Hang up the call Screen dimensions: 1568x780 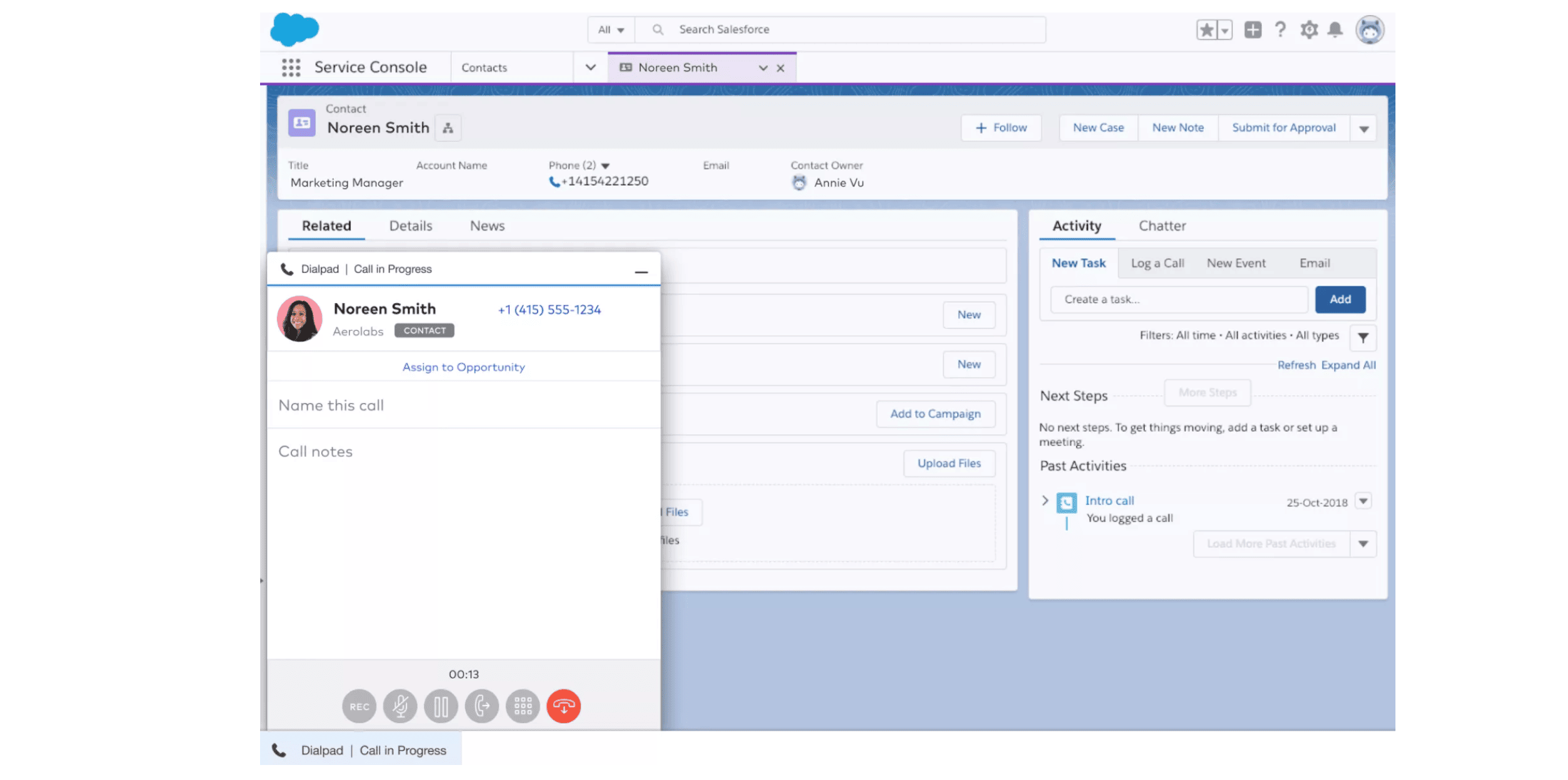point(563,706)
